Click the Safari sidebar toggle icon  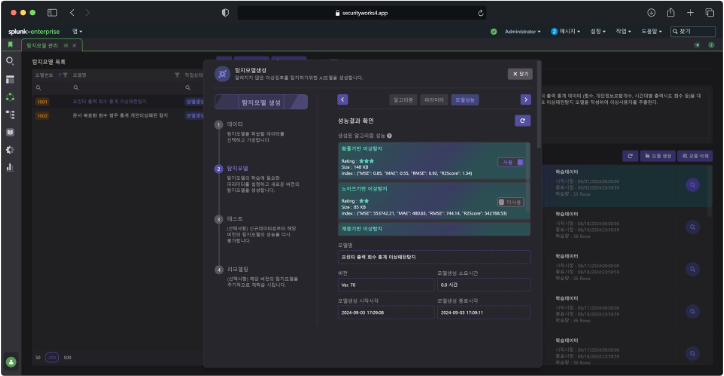coord(52,13)
